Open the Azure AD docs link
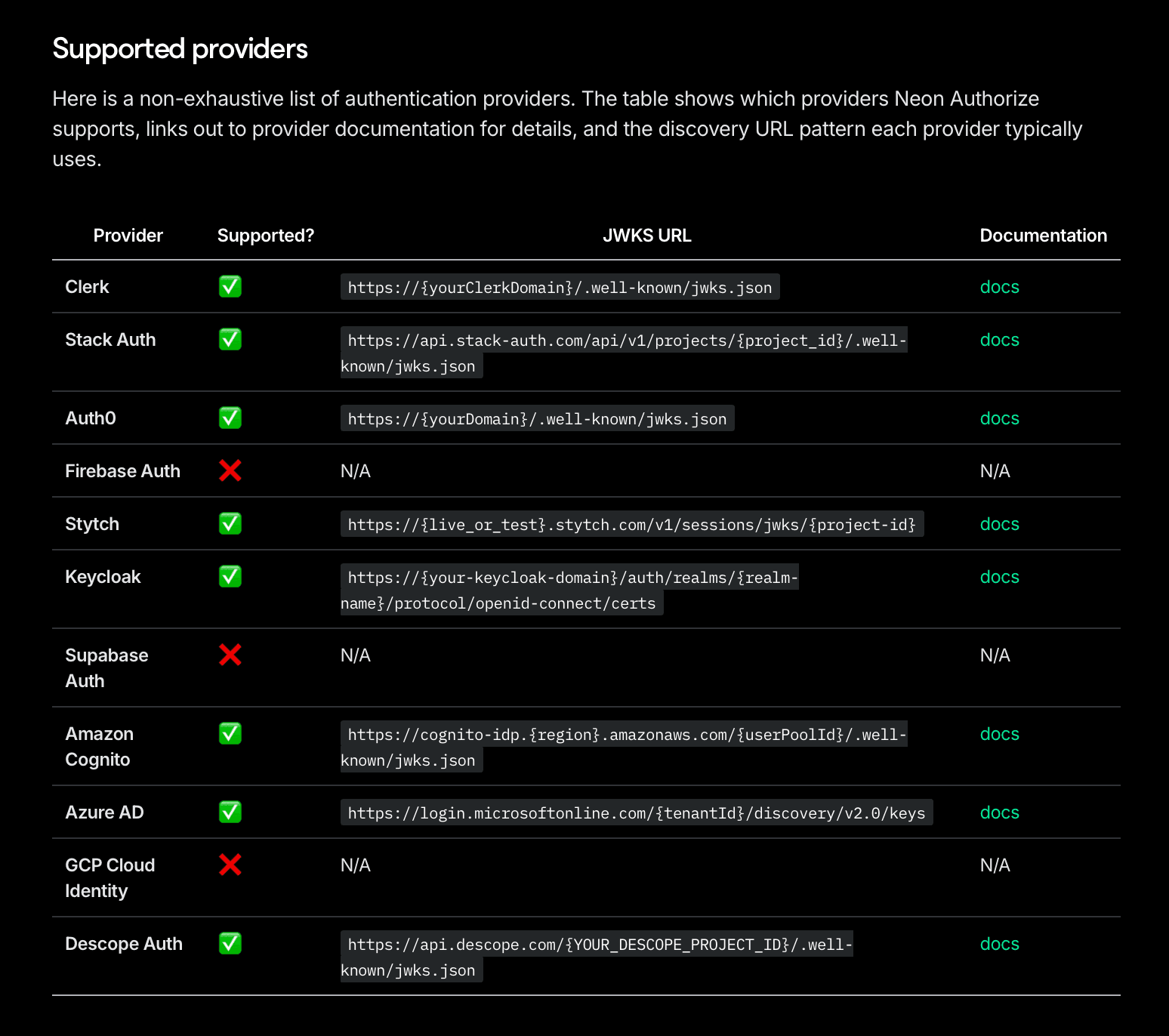Screen dimensions: 1169x1036 [x=999, y=812]
